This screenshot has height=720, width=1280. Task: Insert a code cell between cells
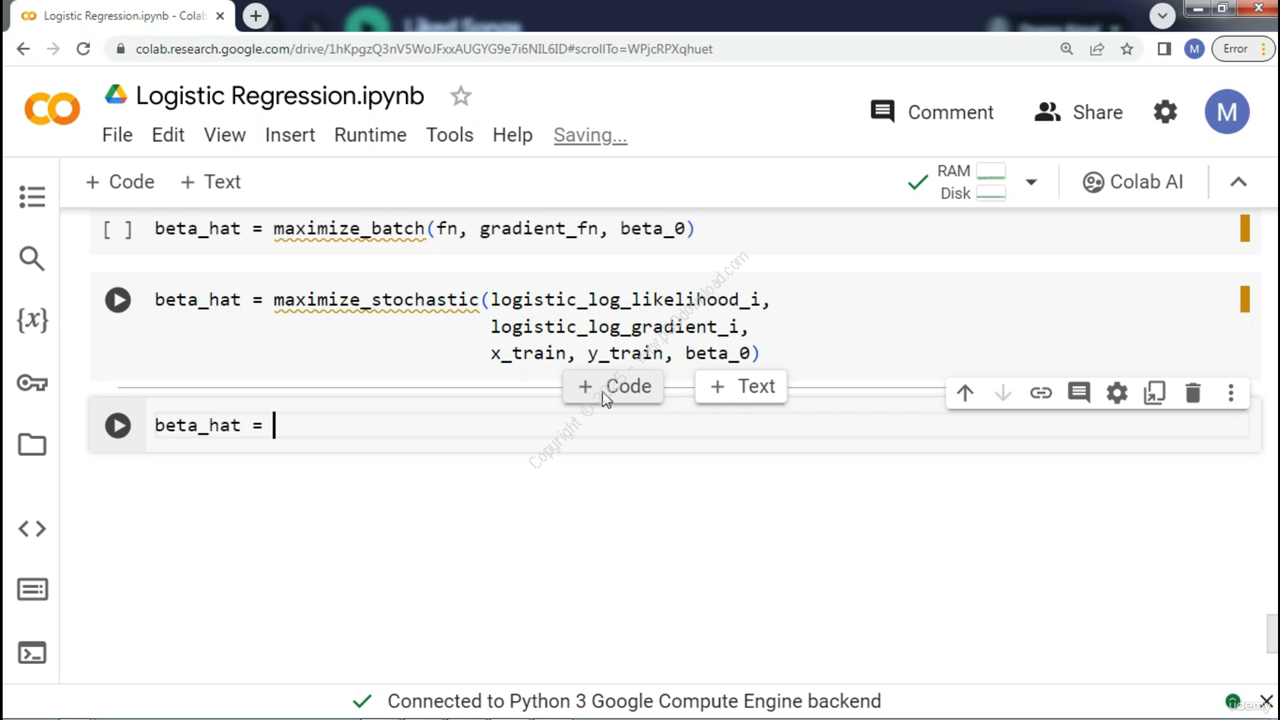tap(614, 386)
